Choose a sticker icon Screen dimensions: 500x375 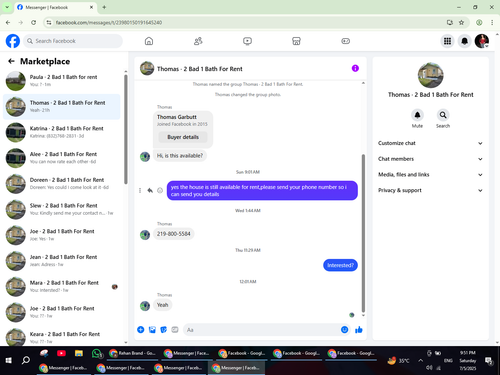(x=163, y=330)
